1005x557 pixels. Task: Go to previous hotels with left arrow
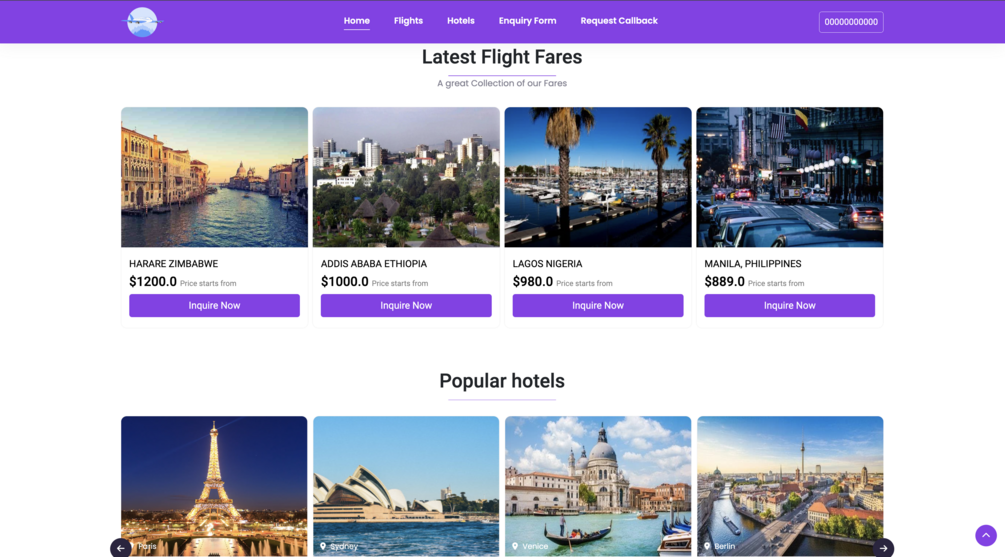click(x=120, y=548)
